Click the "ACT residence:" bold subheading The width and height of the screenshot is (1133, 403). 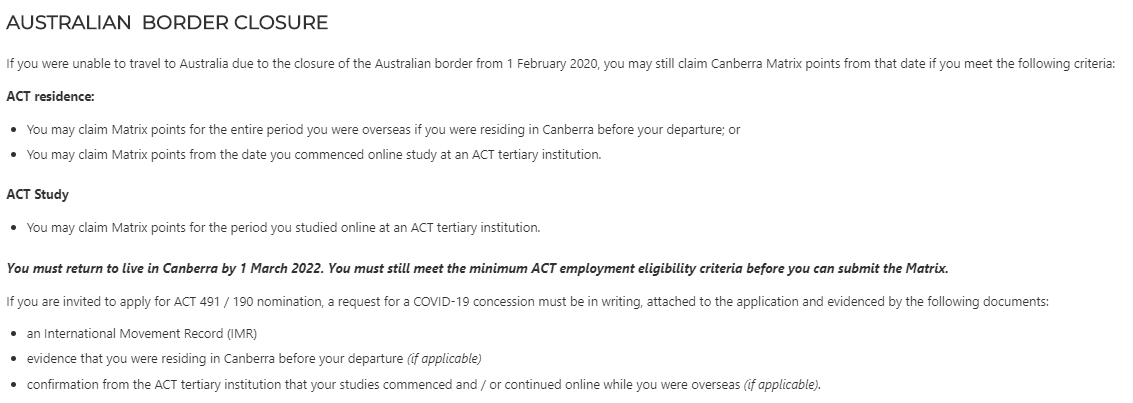50,97
